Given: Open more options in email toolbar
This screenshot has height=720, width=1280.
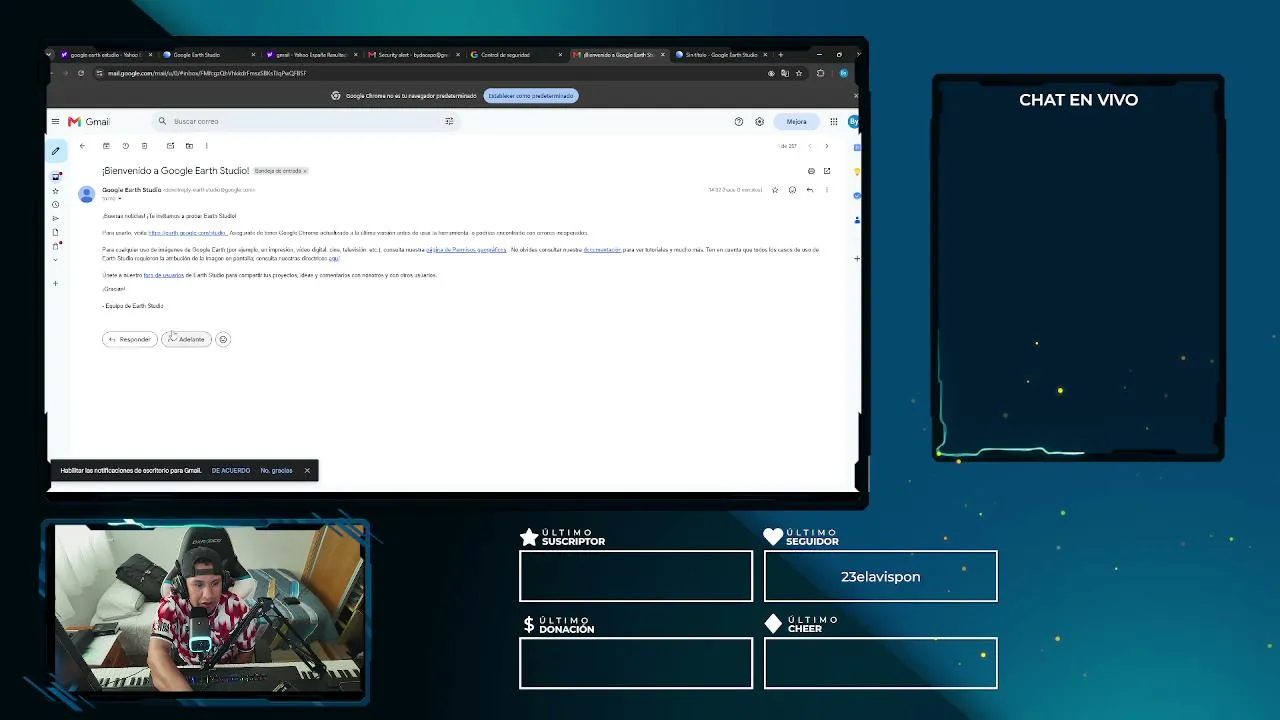Looking at the screenshot, I should click(x=206, y=146).
